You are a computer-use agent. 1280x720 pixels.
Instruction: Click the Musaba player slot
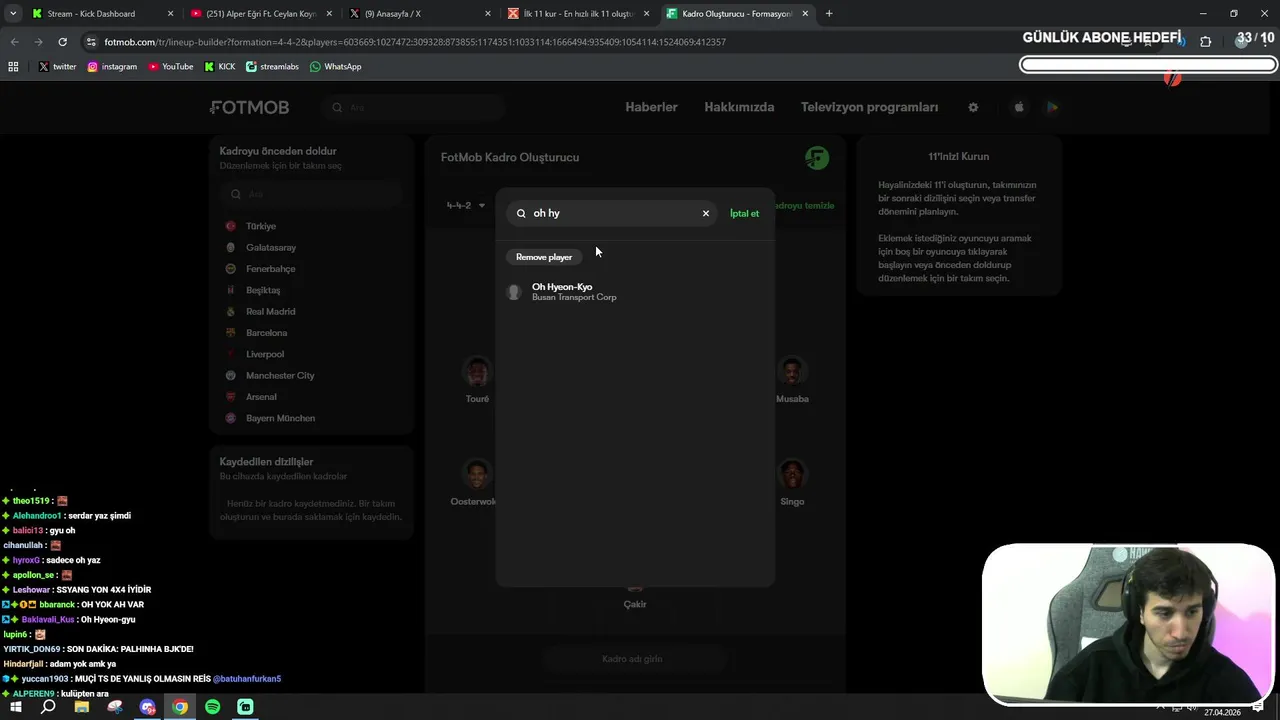point(792,380)
